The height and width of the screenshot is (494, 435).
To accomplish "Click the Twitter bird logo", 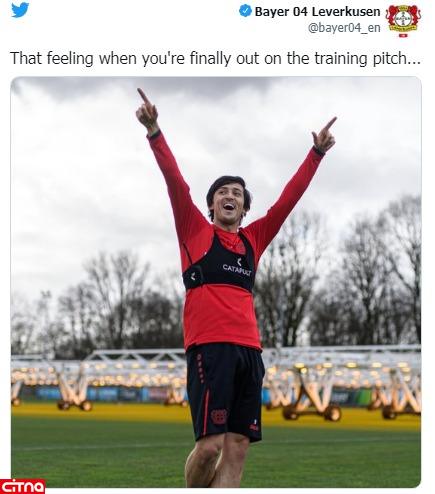I will pos(20,10).
